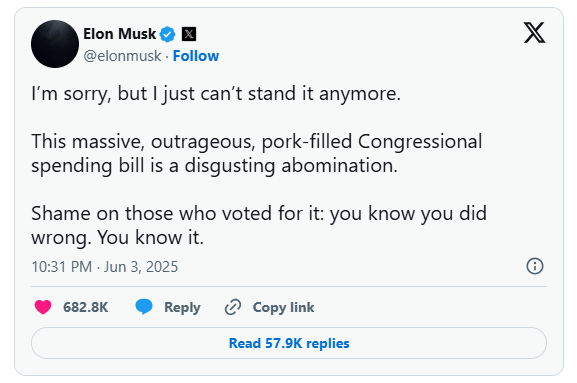577x383 pixels.
Task: Click the X logo in top-right corner
Action: pos(534,33)
